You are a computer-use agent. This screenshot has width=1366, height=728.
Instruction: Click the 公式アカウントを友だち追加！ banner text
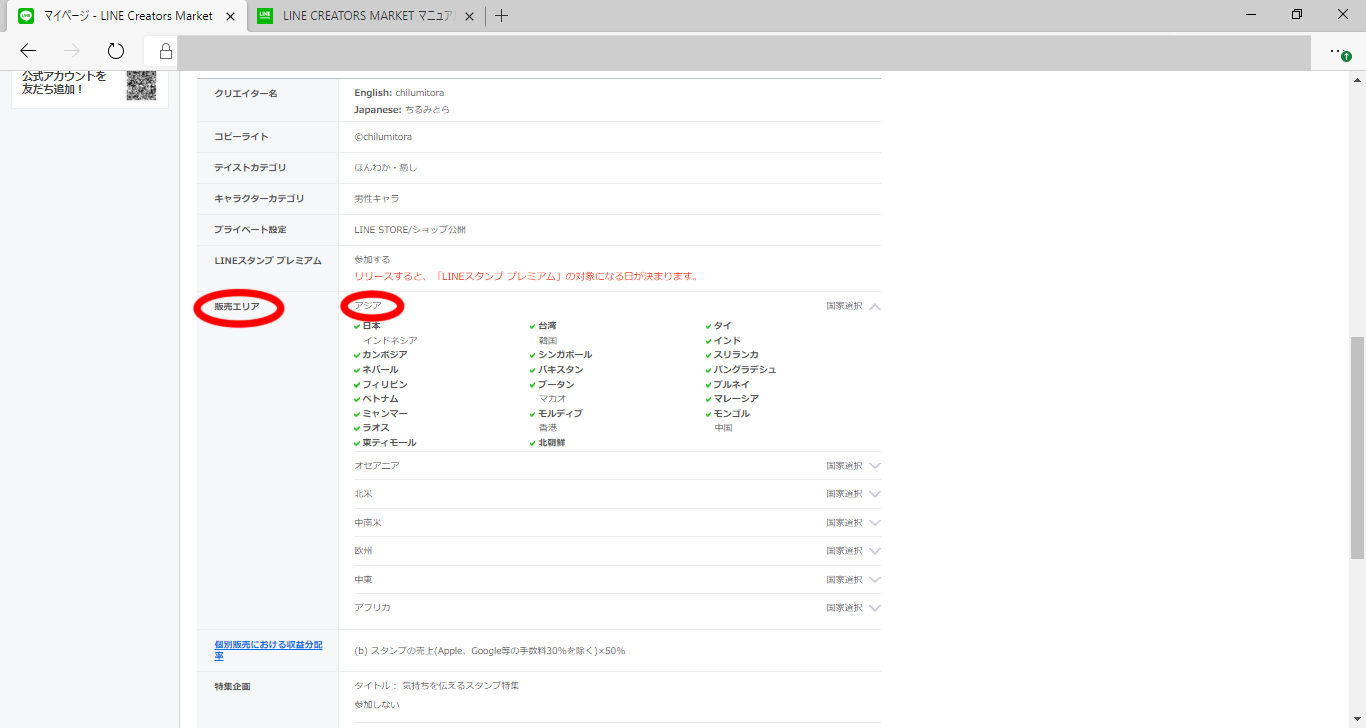tap(64, 82)
